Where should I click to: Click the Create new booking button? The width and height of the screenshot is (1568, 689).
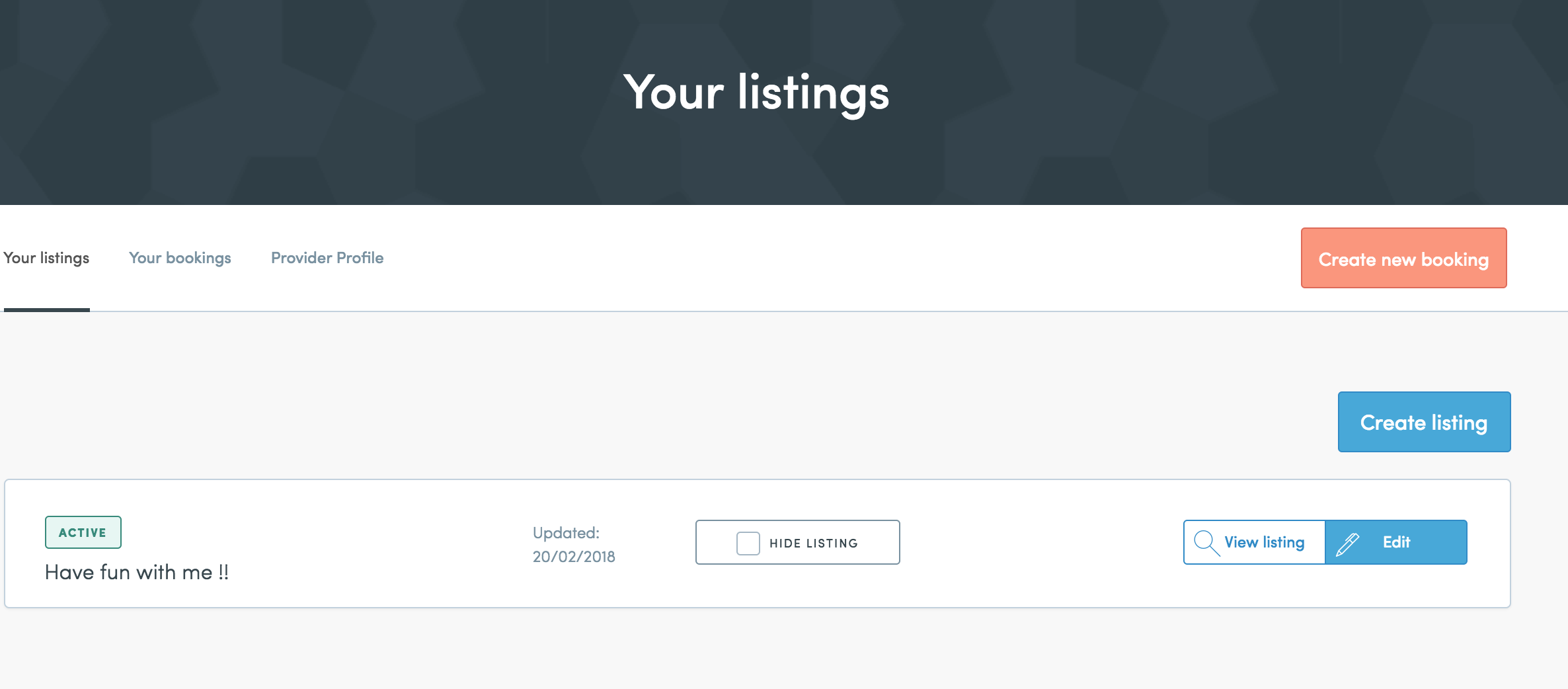tap(1403, 258)
